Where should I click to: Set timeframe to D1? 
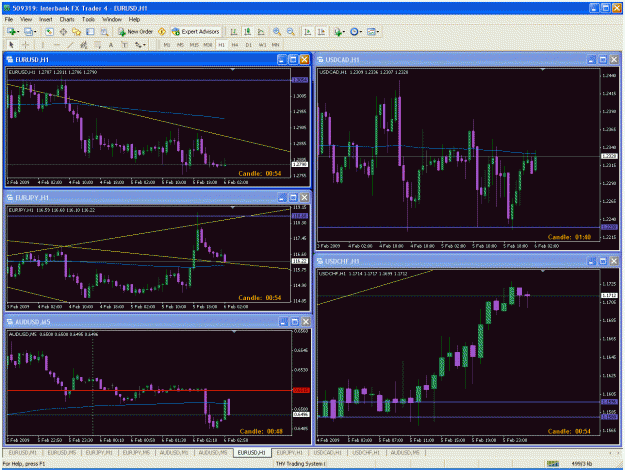click(x=248, y=45)
